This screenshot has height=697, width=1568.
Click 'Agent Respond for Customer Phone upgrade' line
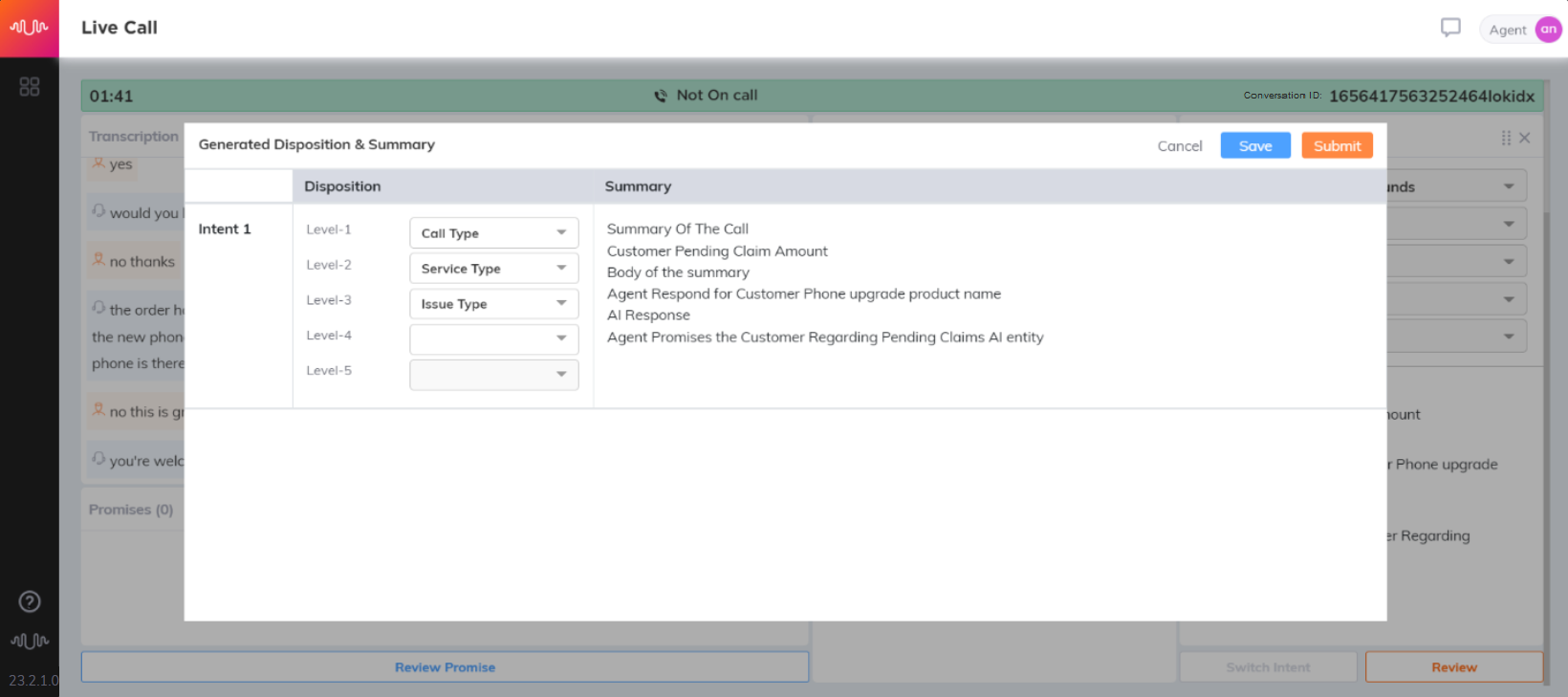click(804, 294)
